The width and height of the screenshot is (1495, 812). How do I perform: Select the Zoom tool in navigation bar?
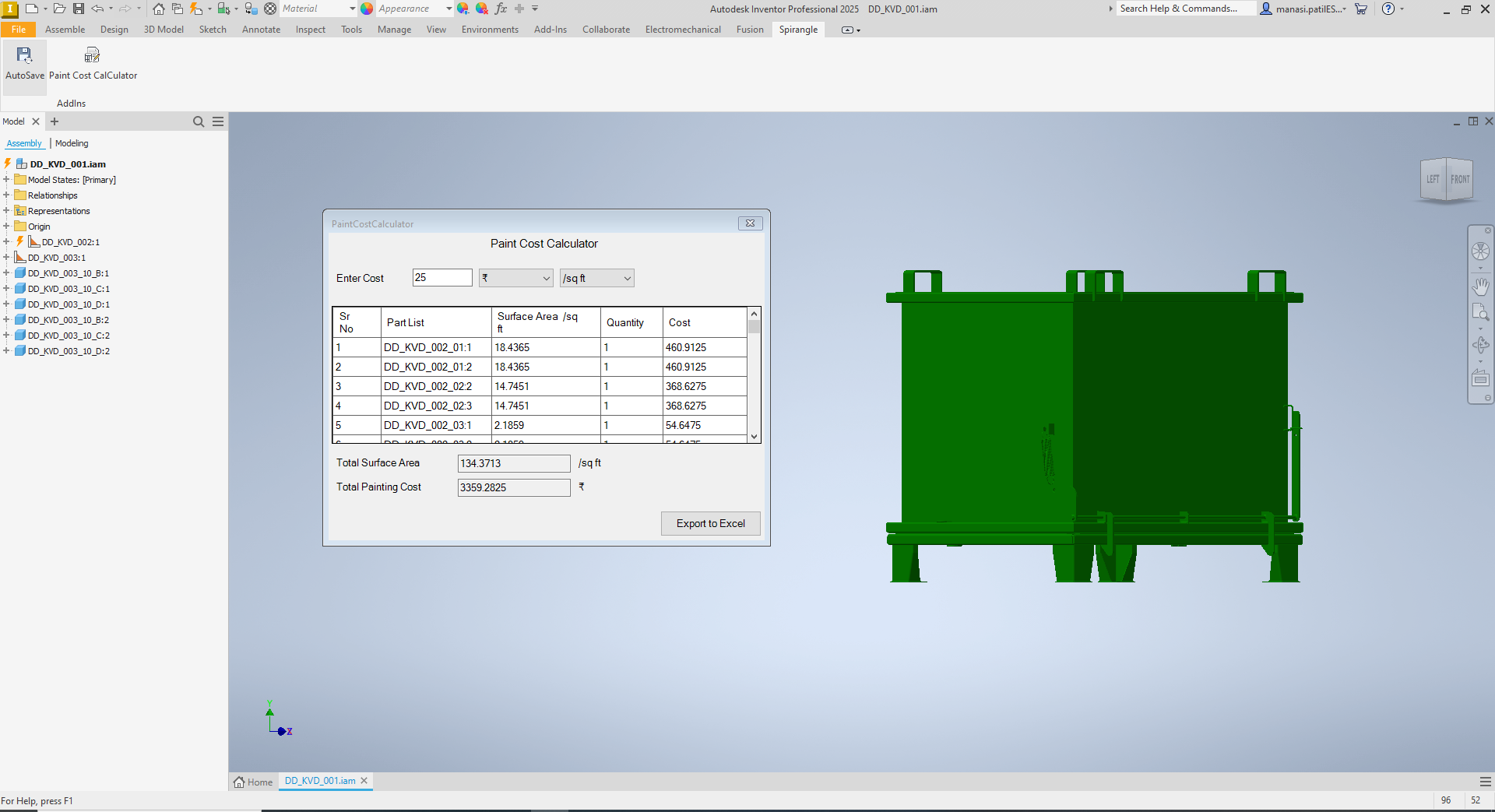(1480, 313)
